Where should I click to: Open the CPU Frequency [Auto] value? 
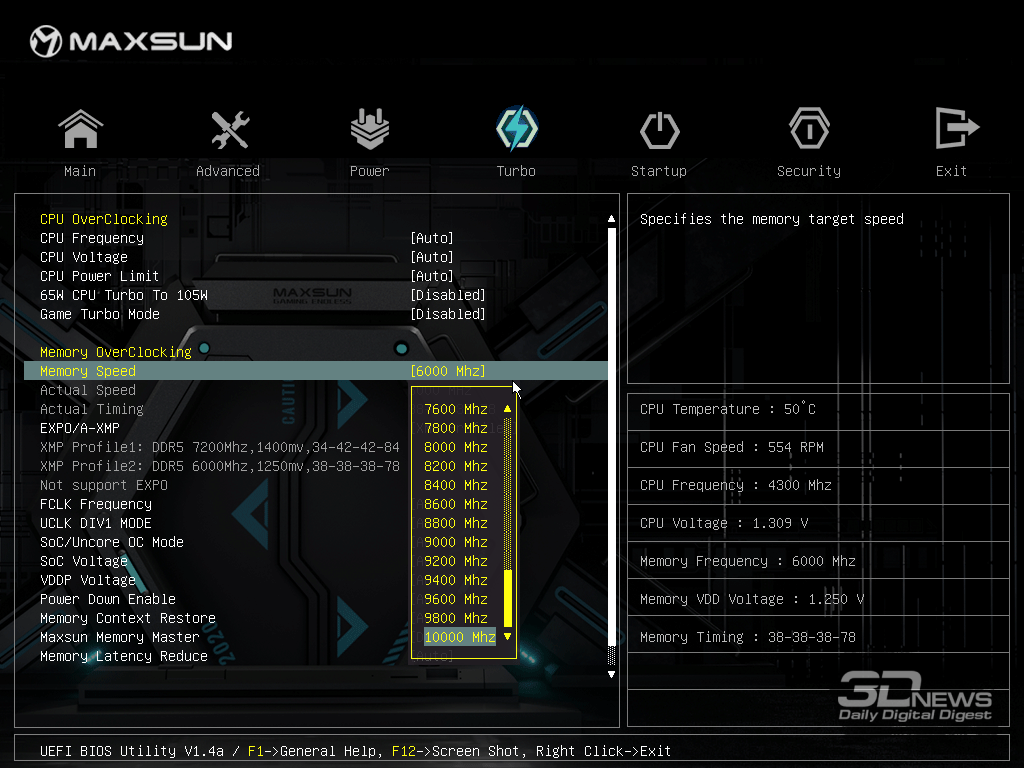432,238
